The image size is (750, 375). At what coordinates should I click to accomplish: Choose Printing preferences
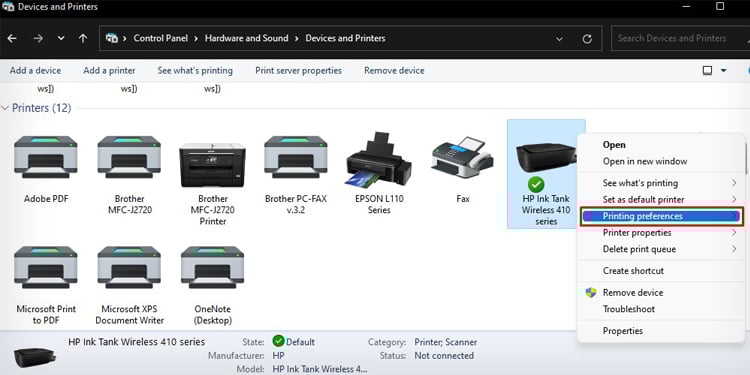point(662,216)
